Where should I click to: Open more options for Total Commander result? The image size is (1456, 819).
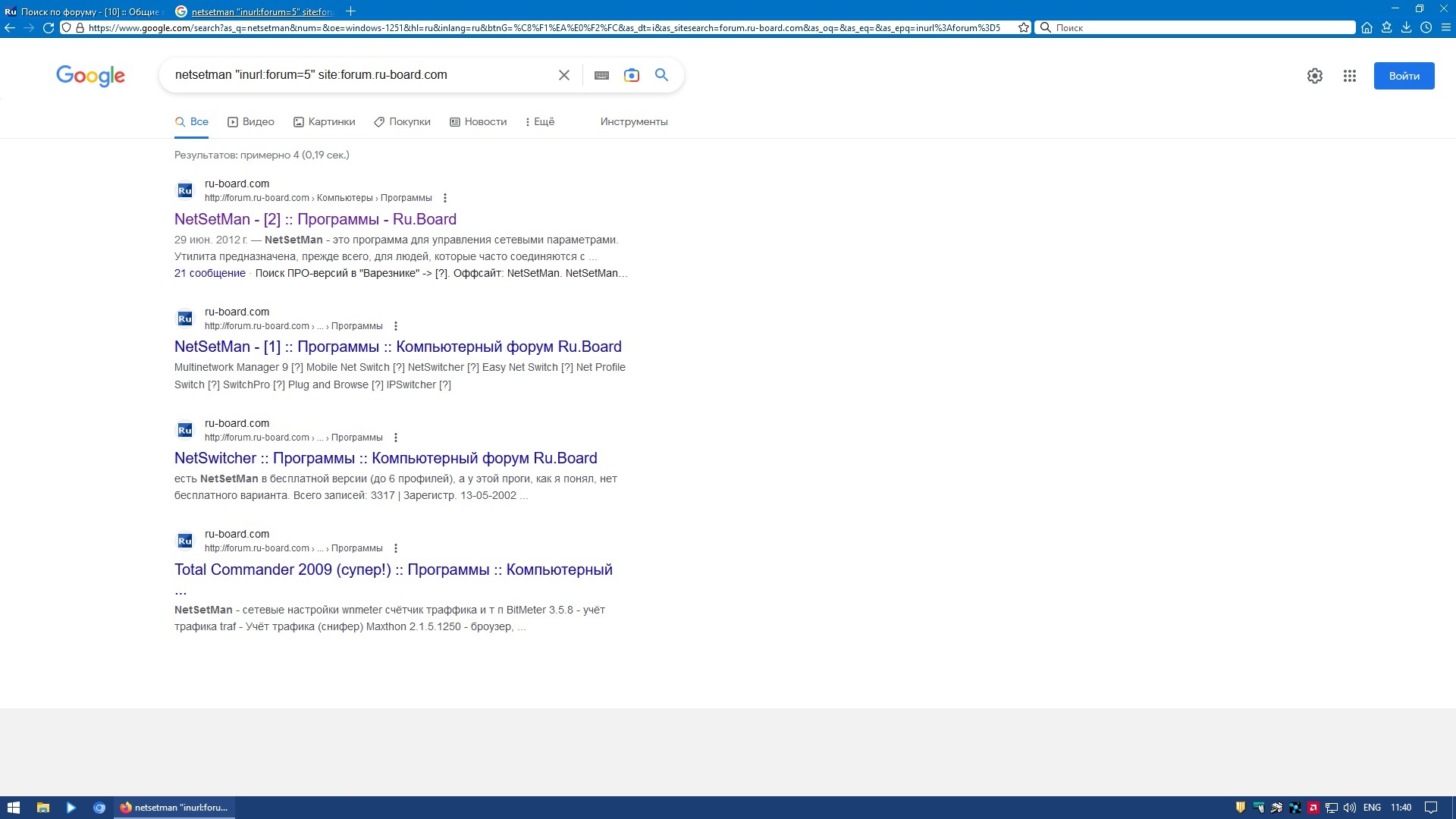tap(396, 548)
